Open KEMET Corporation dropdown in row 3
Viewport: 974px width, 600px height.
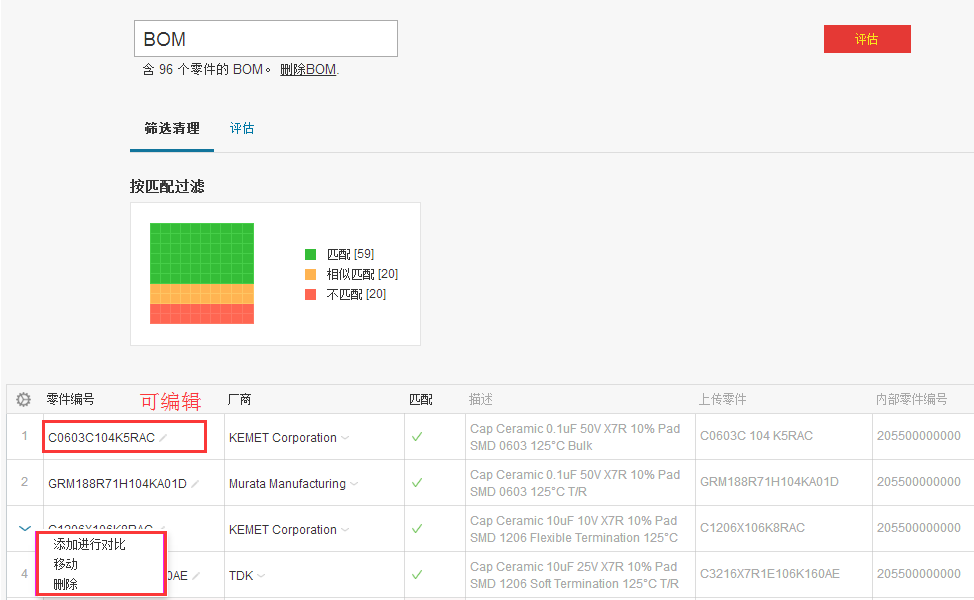pyautogui.click(x=345, y=530)
